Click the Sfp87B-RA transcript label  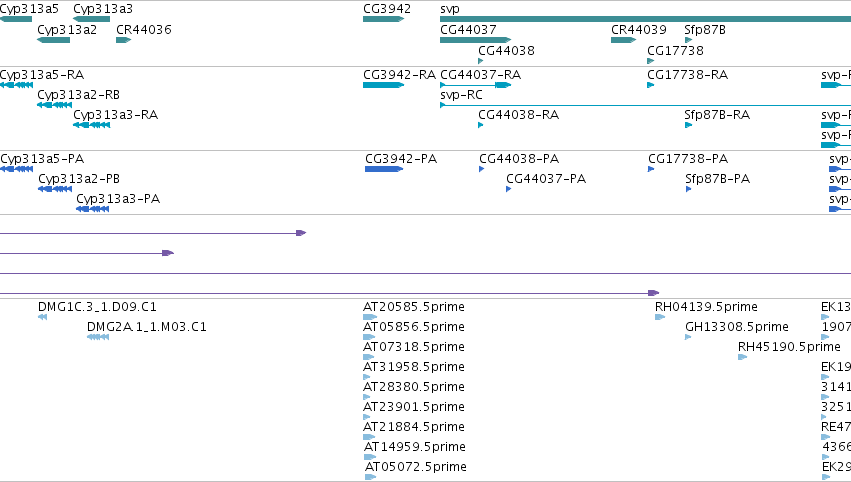(717, 115)
